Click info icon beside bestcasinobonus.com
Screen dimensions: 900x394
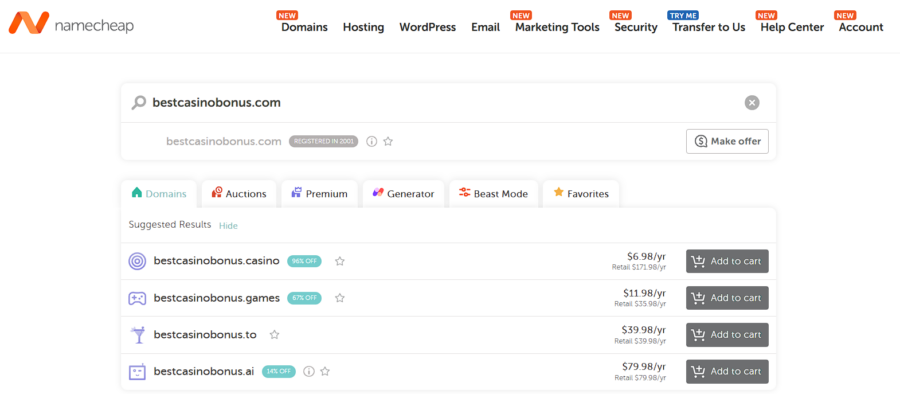pos(371,141)
